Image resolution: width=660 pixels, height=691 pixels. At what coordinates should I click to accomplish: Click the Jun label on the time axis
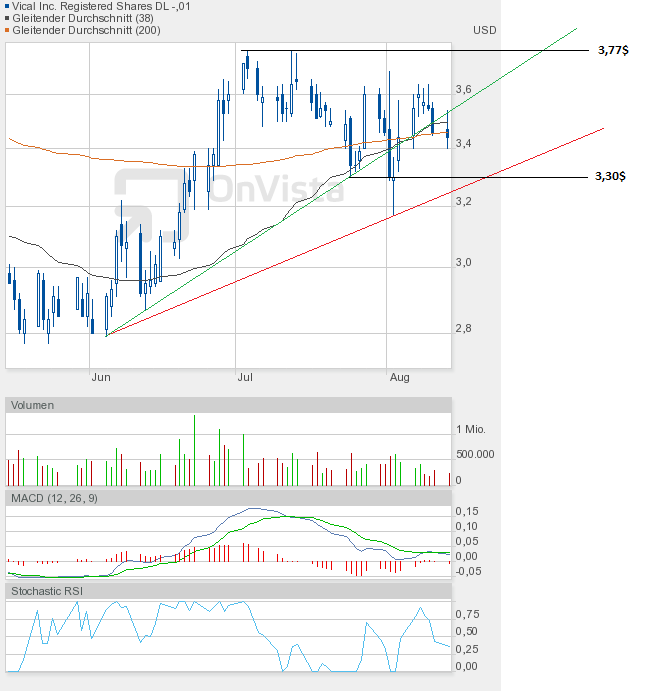coord(101,377)
